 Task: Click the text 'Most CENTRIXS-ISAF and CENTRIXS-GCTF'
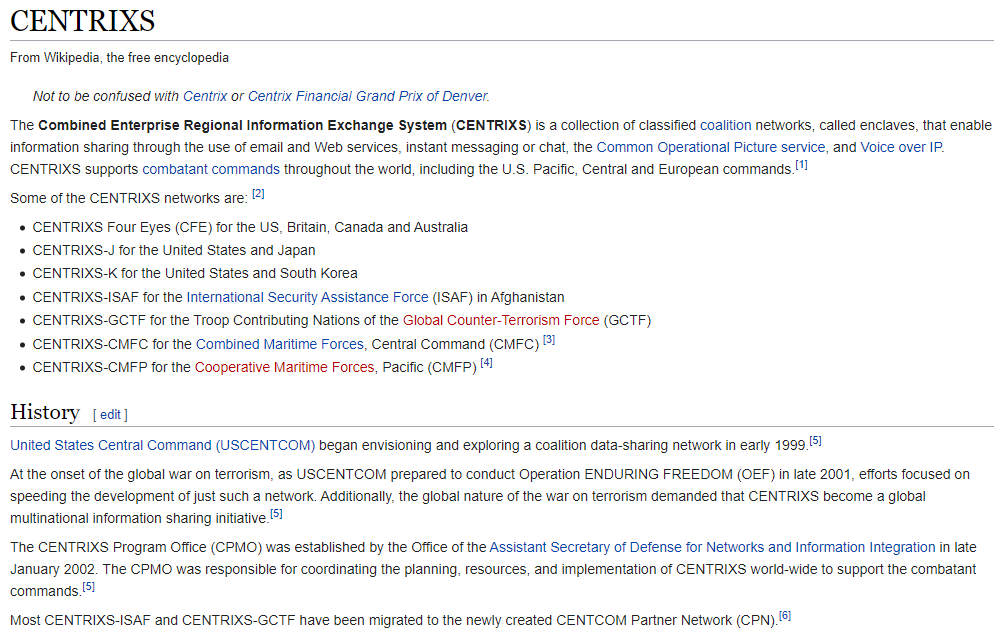coord(153,621)
